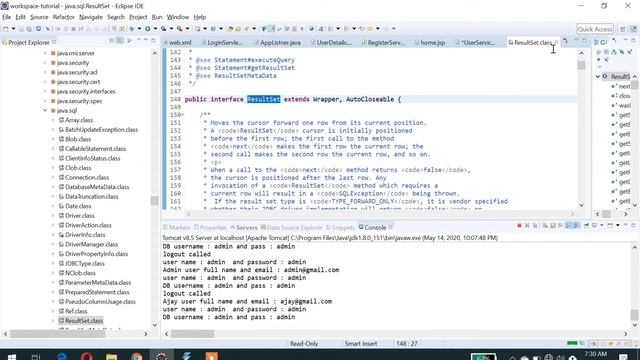640x360 pixels.
Task: Open the Refactor menu
Action: [x=64, y=17]
